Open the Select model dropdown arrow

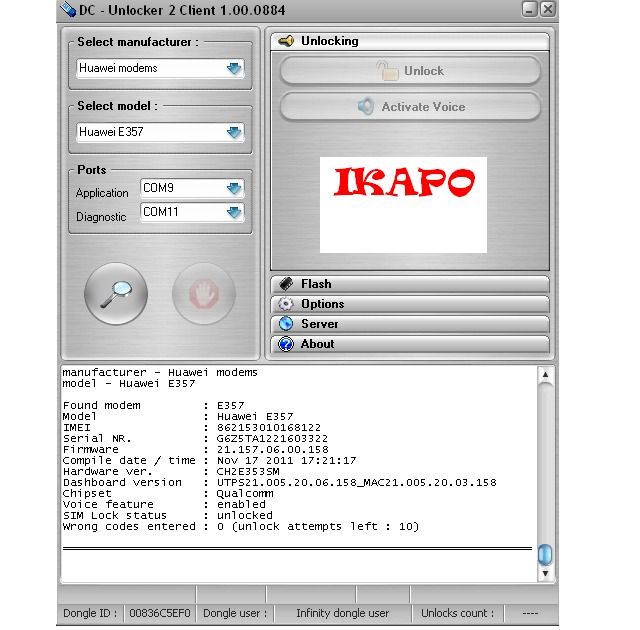(234, 132)
